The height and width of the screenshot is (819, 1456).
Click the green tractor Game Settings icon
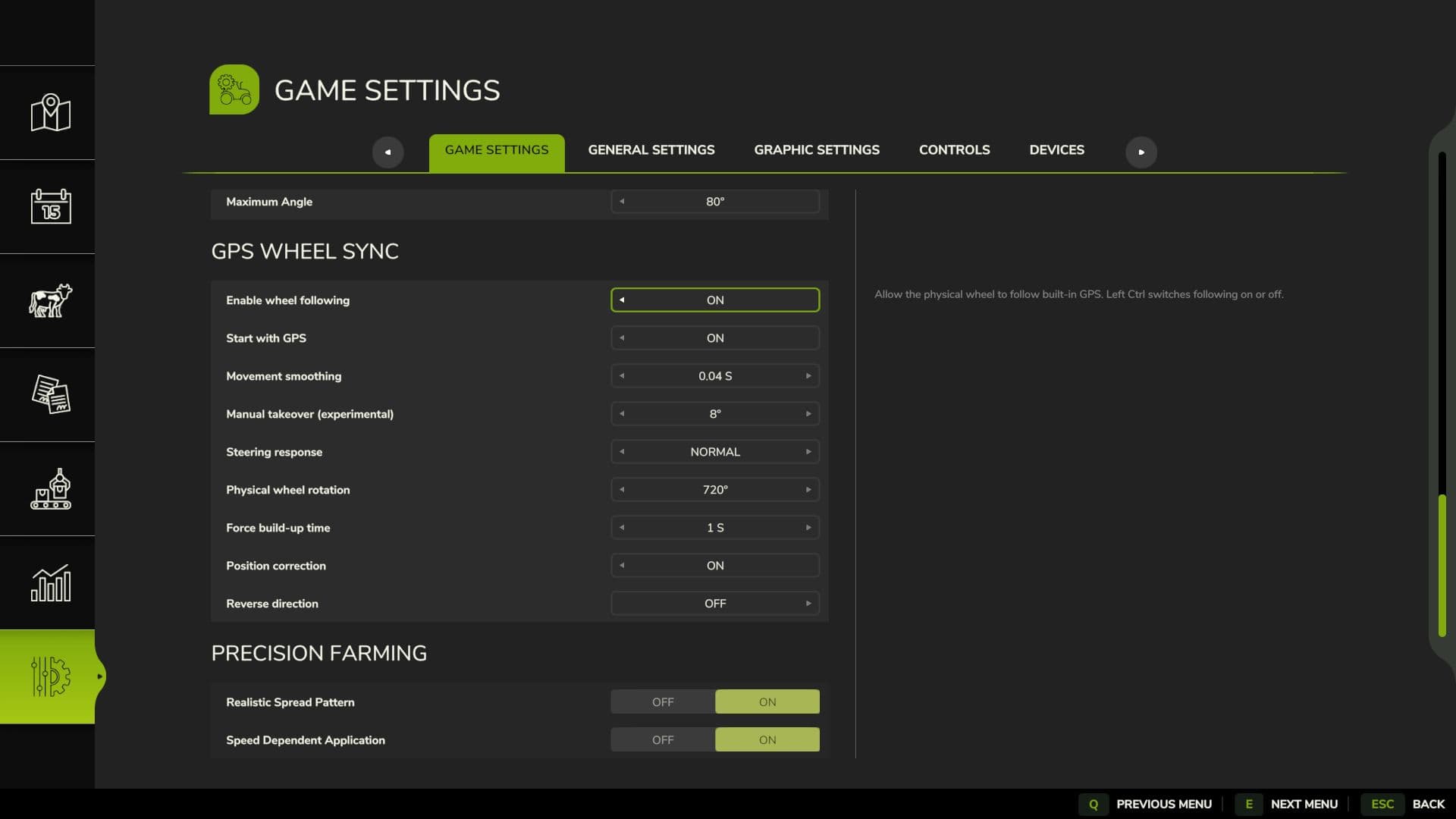(x=234, y=89)
